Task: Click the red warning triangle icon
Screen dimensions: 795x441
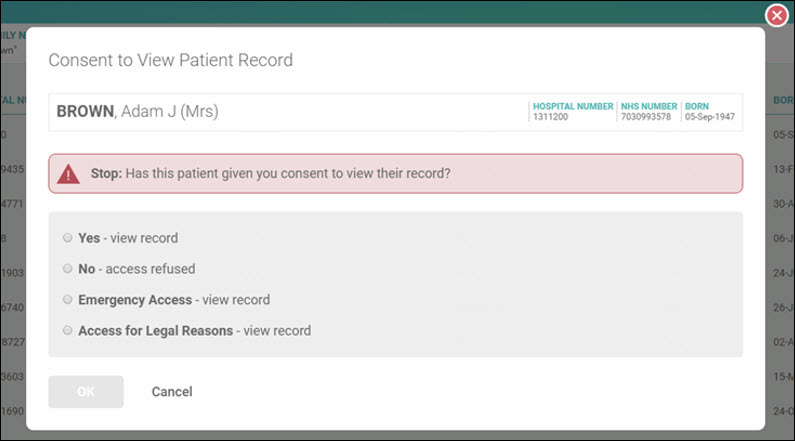Action: point(68,174)
